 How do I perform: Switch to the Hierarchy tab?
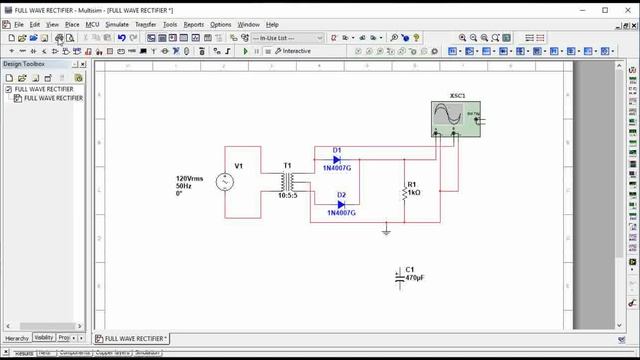[x=17, y=338]
